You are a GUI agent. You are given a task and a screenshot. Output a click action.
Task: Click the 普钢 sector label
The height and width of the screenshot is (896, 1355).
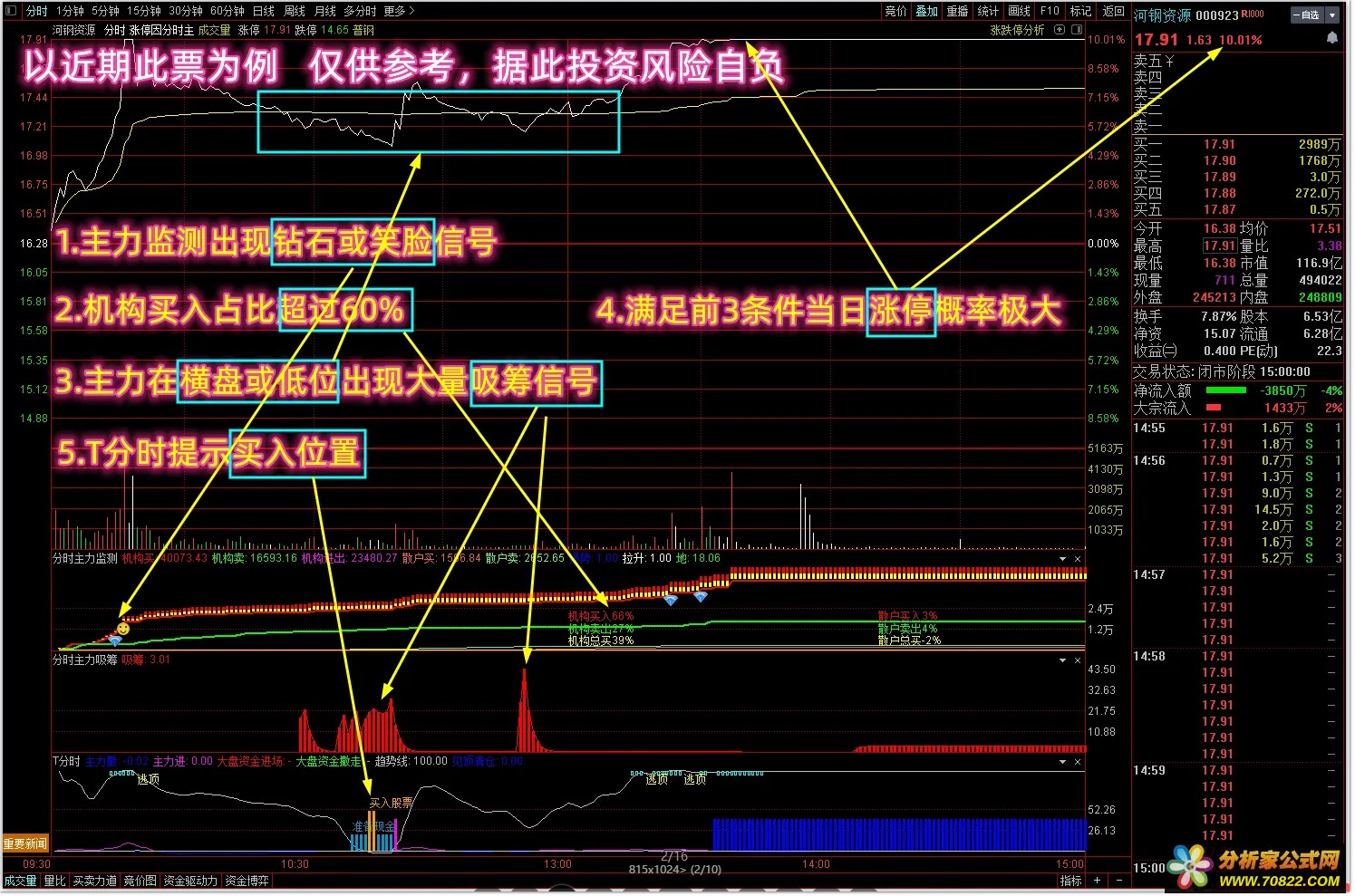(363, 30)
